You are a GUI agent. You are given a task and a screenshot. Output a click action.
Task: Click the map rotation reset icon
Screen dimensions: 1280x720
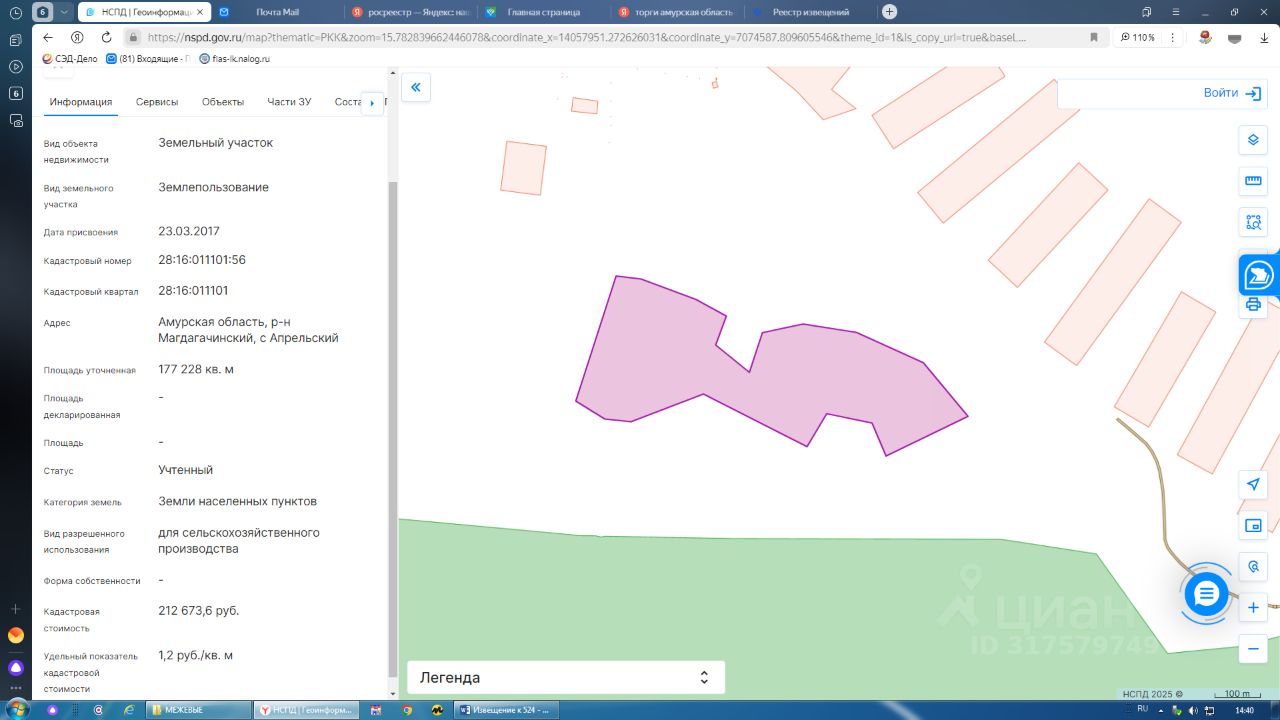1253,567
